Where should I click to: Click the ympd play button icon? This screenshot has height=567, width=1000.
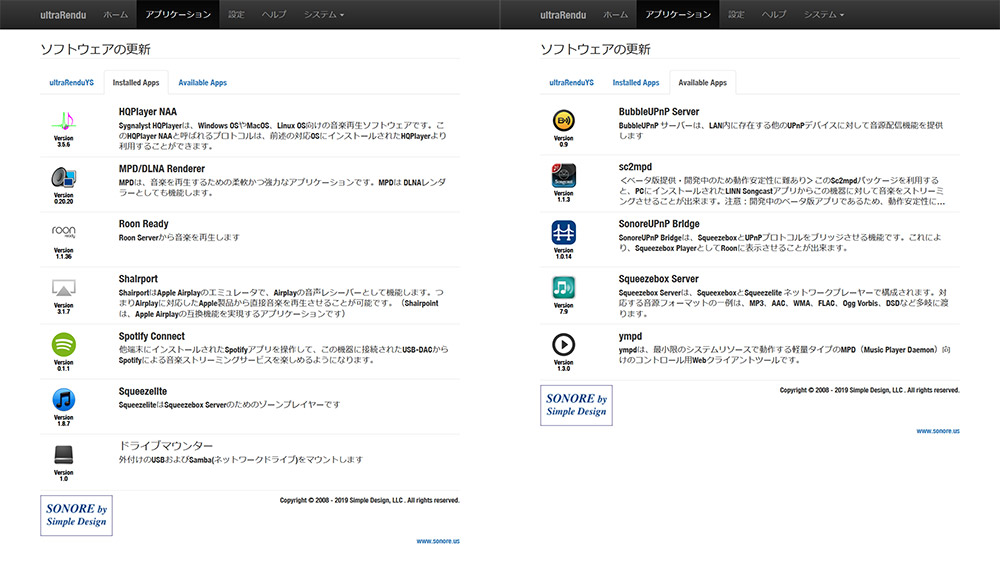point(563,344)
